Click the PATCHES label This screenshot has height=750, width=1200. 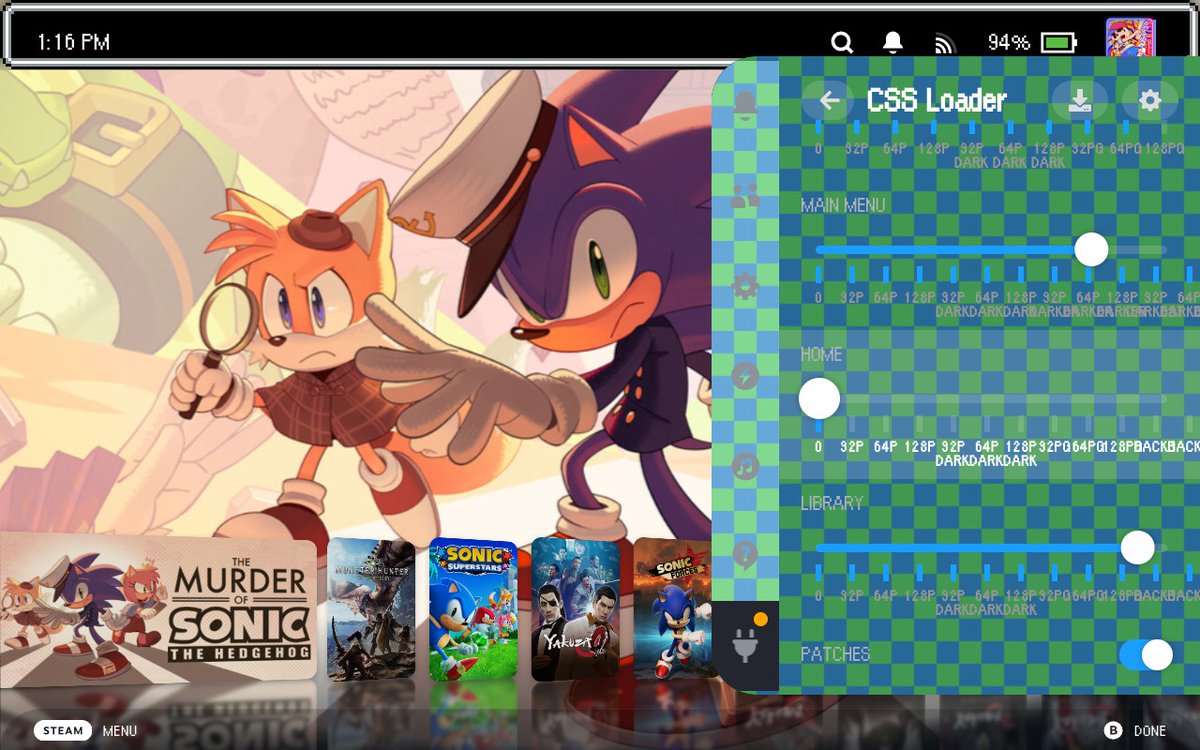coord(836,654)
